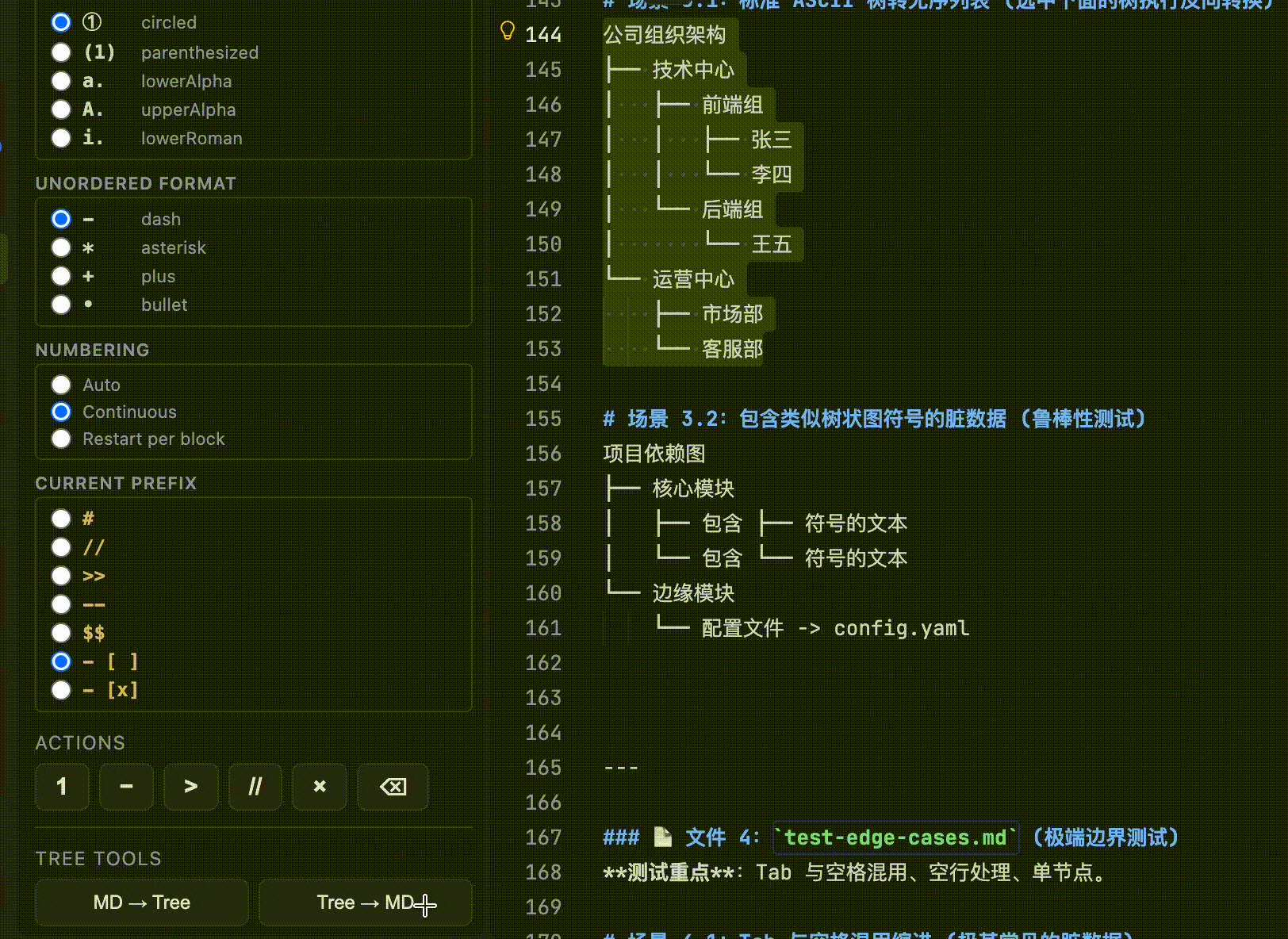1288x939 pixels.
Task: Click 符号的文本 on line 159
Action: 856,558
